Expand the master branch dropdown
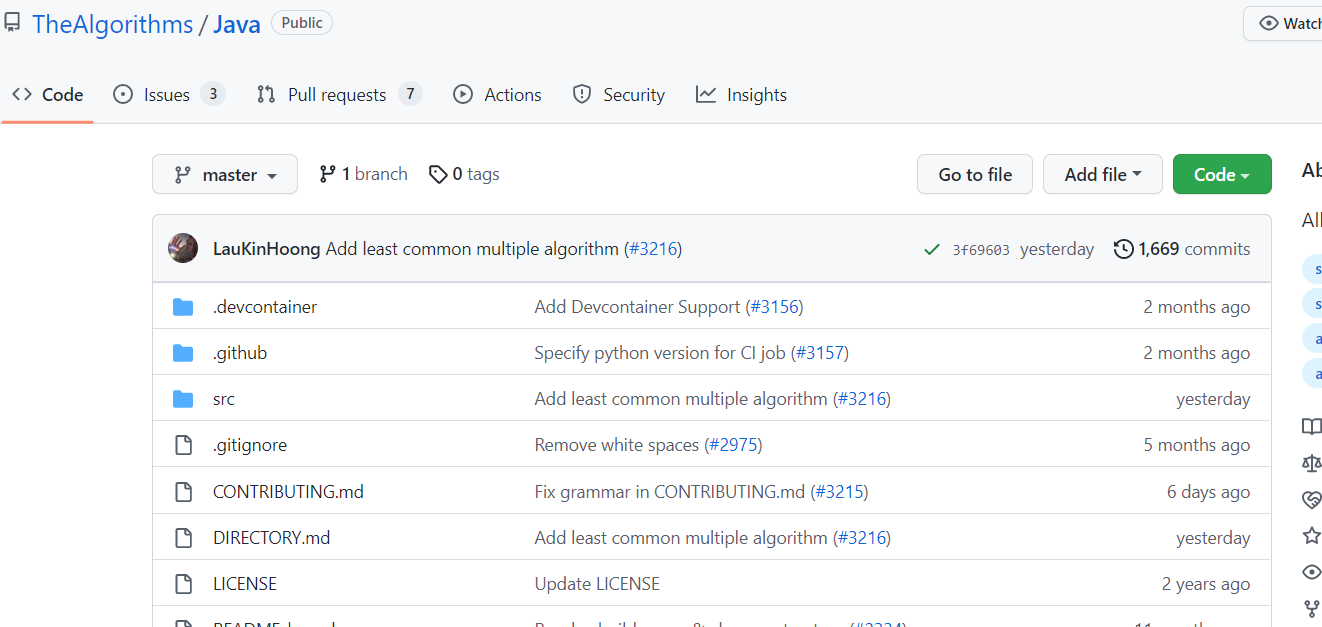 tap(225, 174)
